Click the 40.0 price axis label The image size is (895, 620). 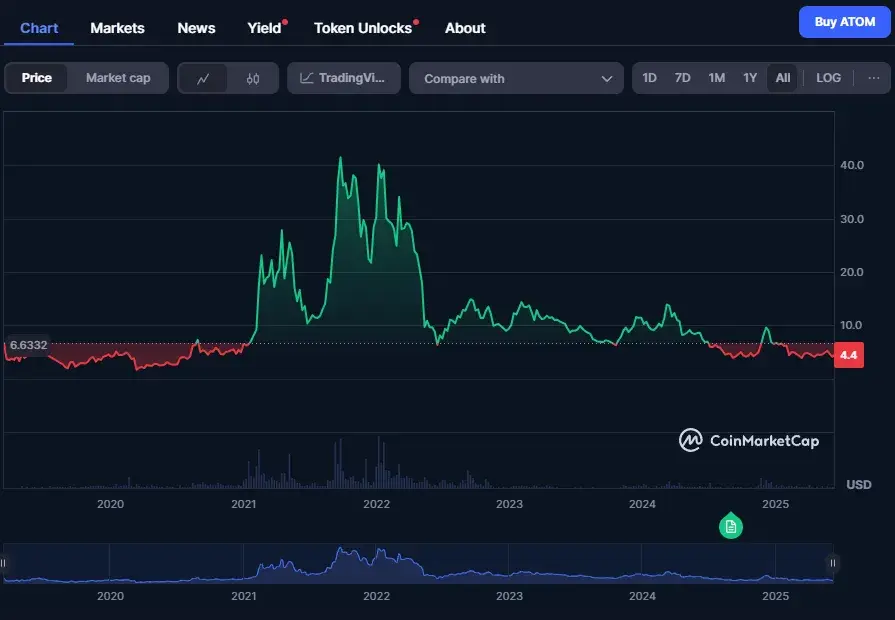pyautogui.click(x=852, y=165)
